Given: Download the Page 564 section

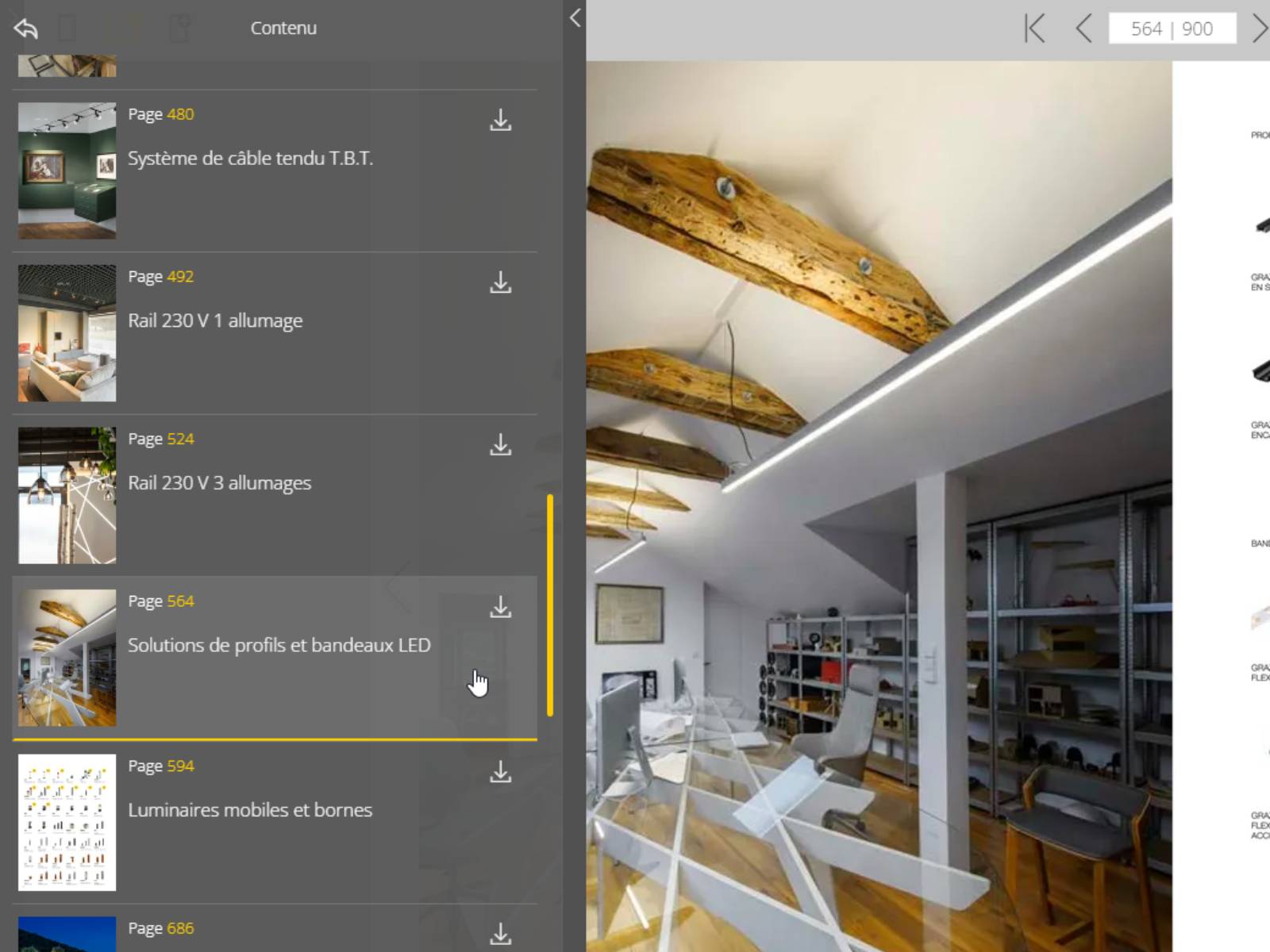Looking at the screenshot, I should (x=500, y=607).
